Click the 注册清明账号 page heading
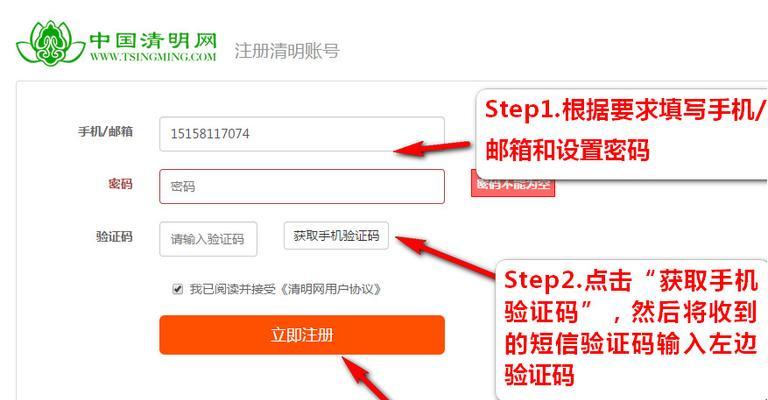Image resolution: width=768 pixels, height=400 pixels. [x=287, y=51]
